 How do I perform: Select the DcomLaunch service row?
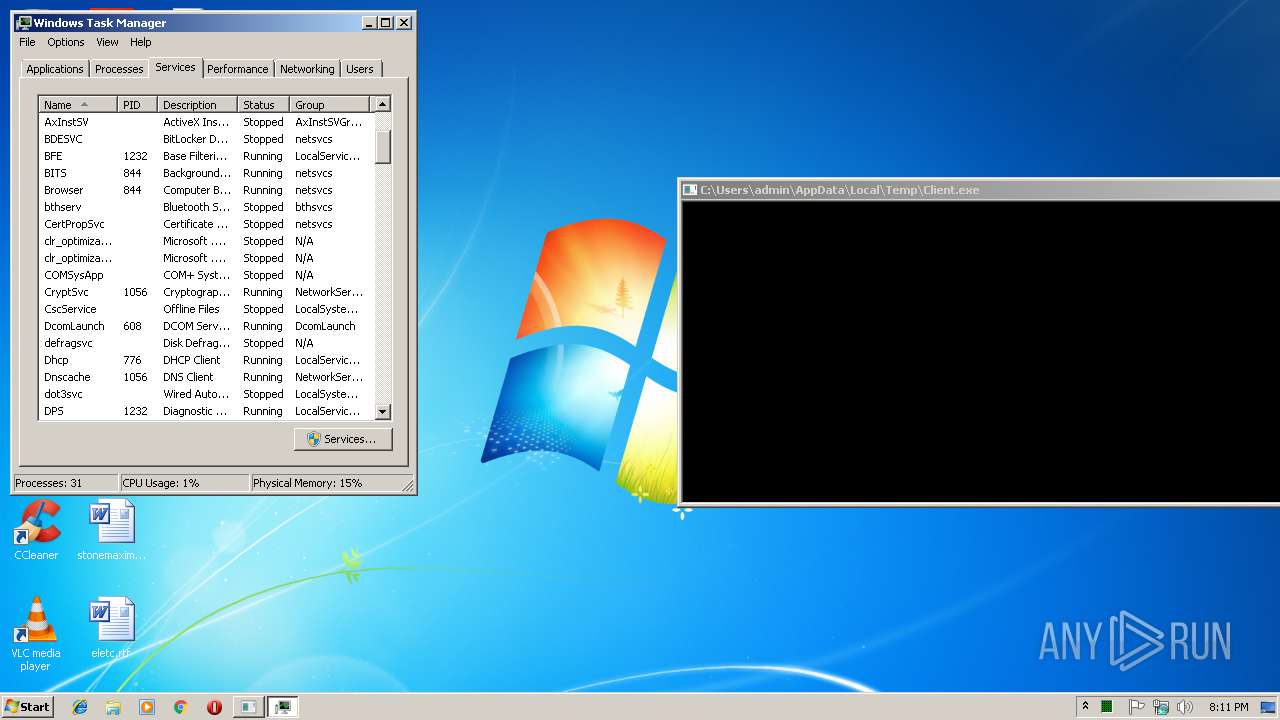click(x=206, y=326)
